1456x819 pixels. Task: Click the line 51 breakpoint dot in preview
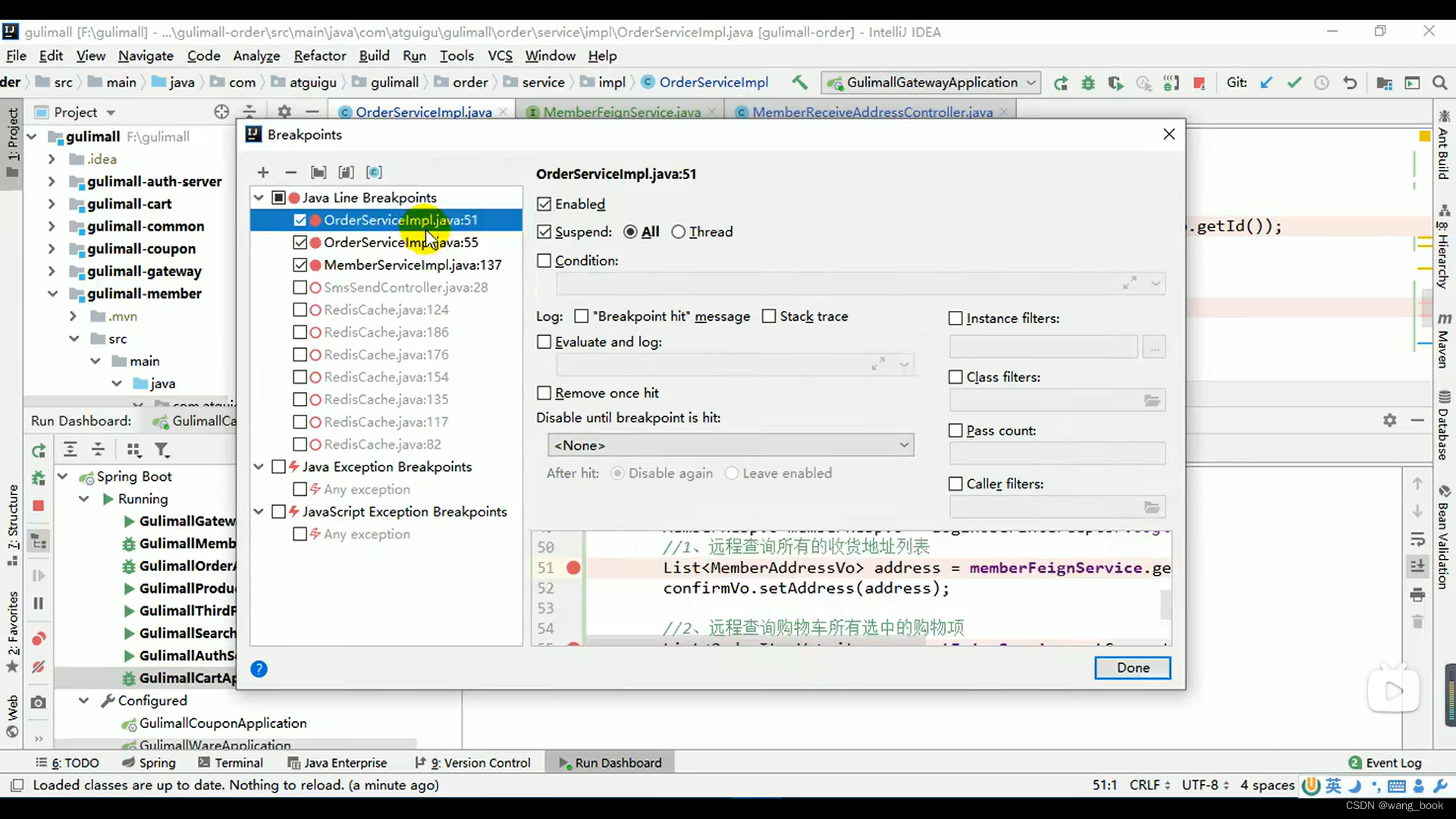[573, 568]
